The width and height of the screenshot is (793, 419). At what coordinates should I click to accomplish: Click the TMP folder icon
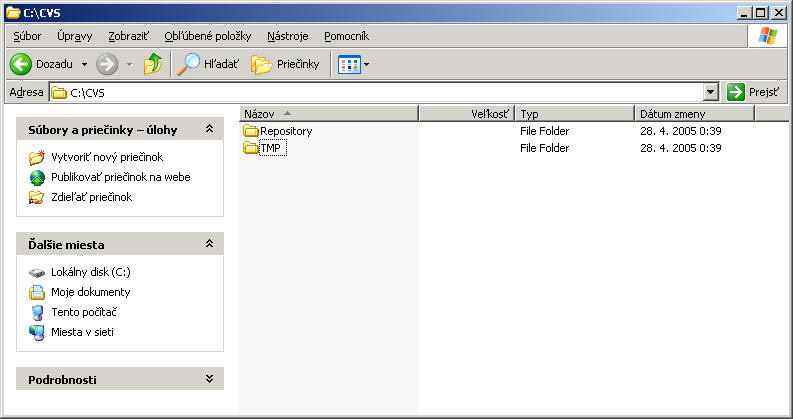pos(251,148)
